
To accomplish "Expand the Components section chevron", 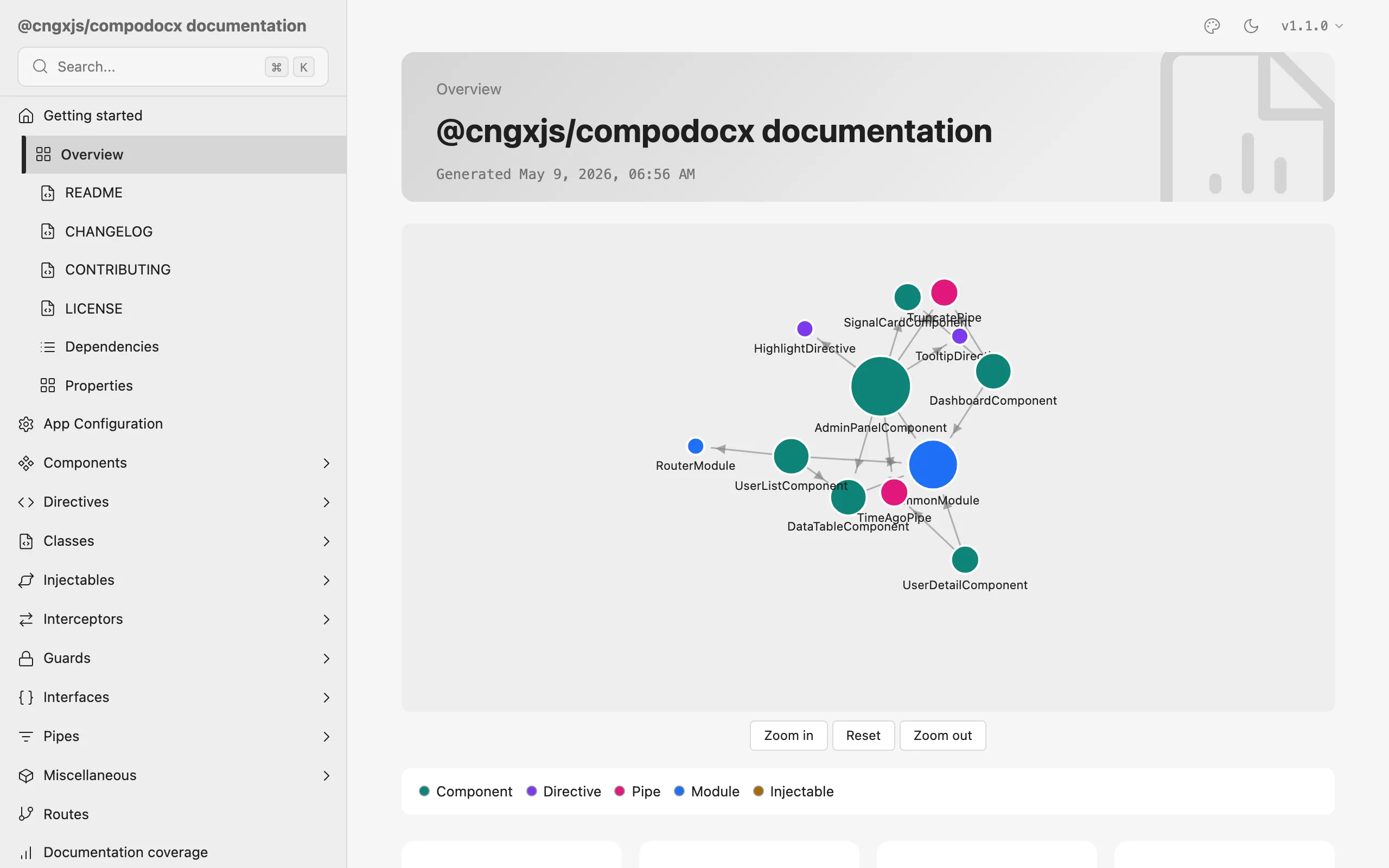I will coord(326,463).
